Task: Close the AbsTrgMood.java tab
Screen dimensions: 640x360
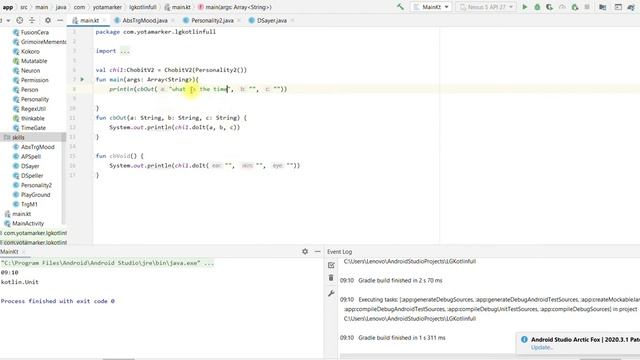Action: click(x=173, y=20)
